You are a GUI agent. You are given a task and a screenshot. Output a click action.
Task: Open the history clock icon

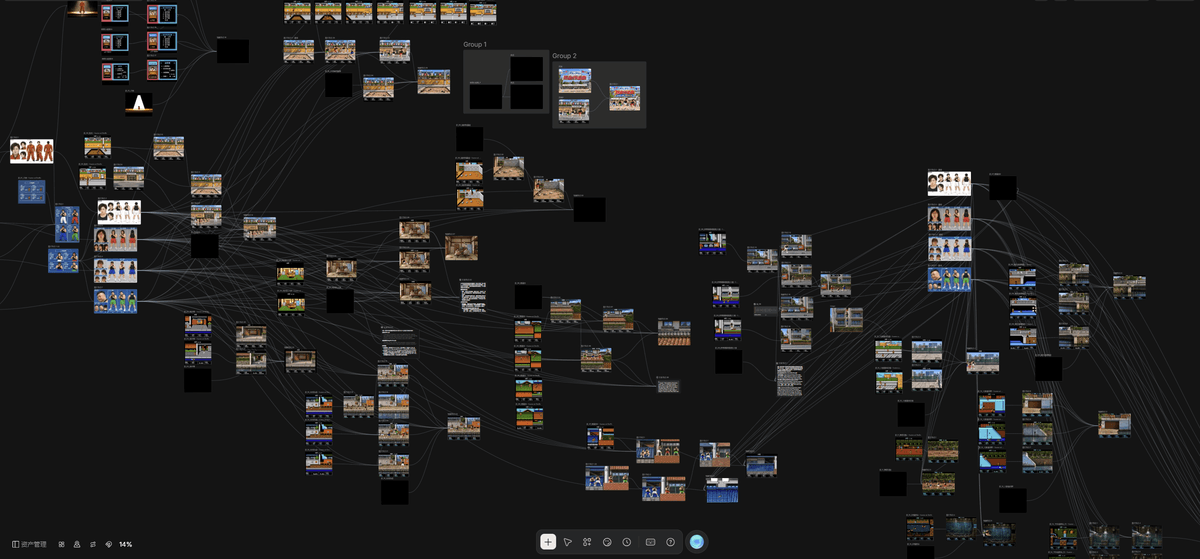pos(627,542)
